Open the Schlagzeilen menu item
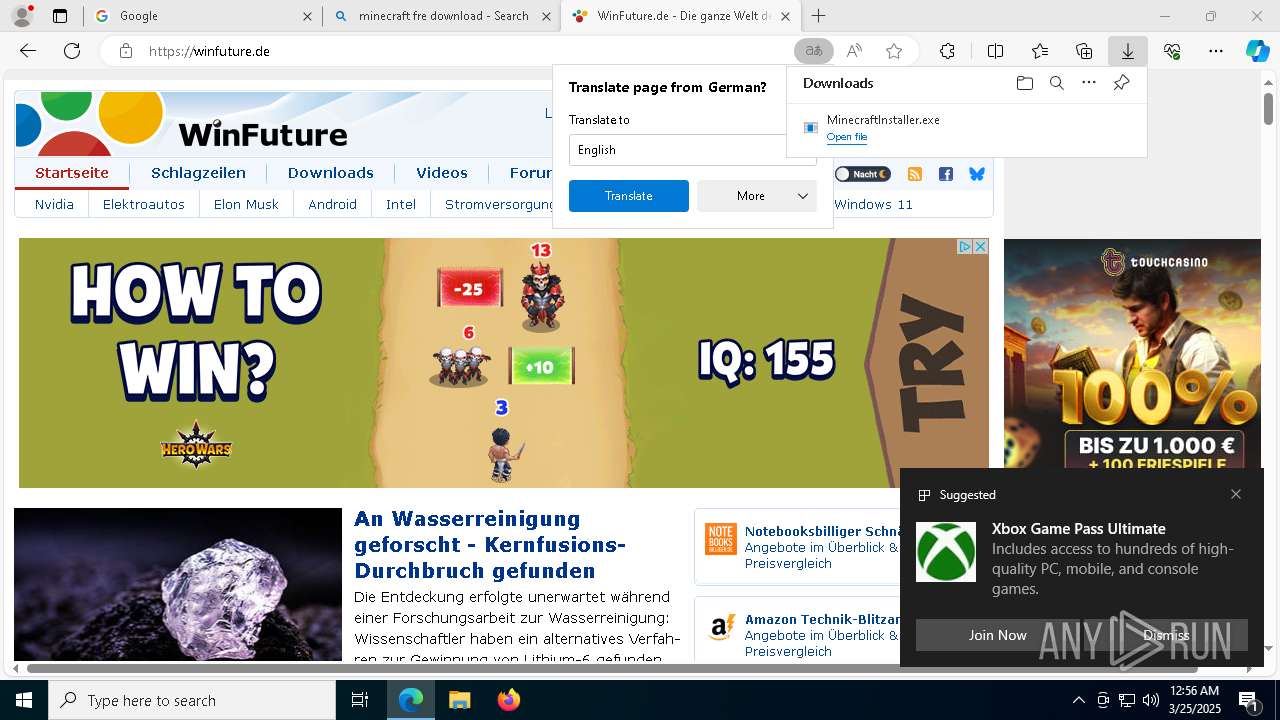 [198, 173]
